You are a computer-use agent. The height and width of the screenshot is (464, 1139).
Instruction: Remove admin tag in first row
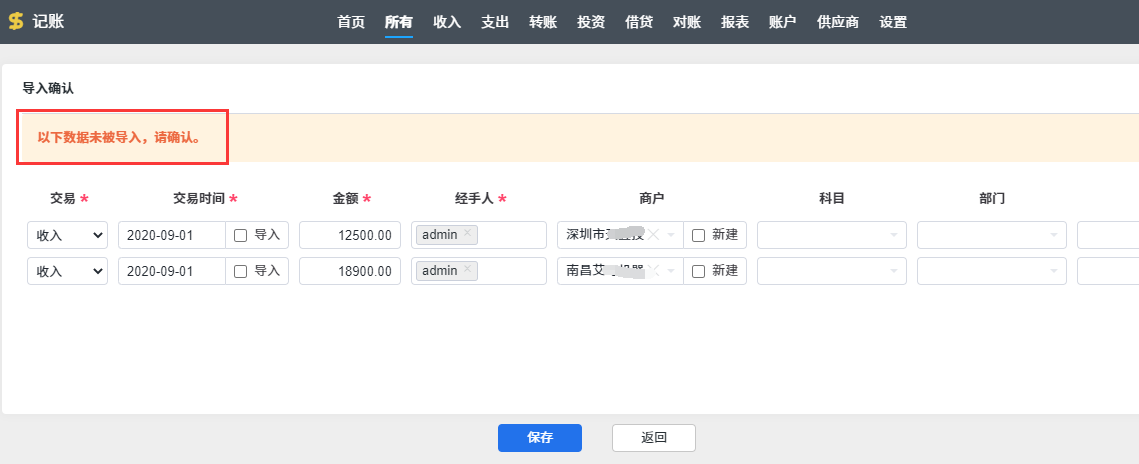[x=467, y=234]
